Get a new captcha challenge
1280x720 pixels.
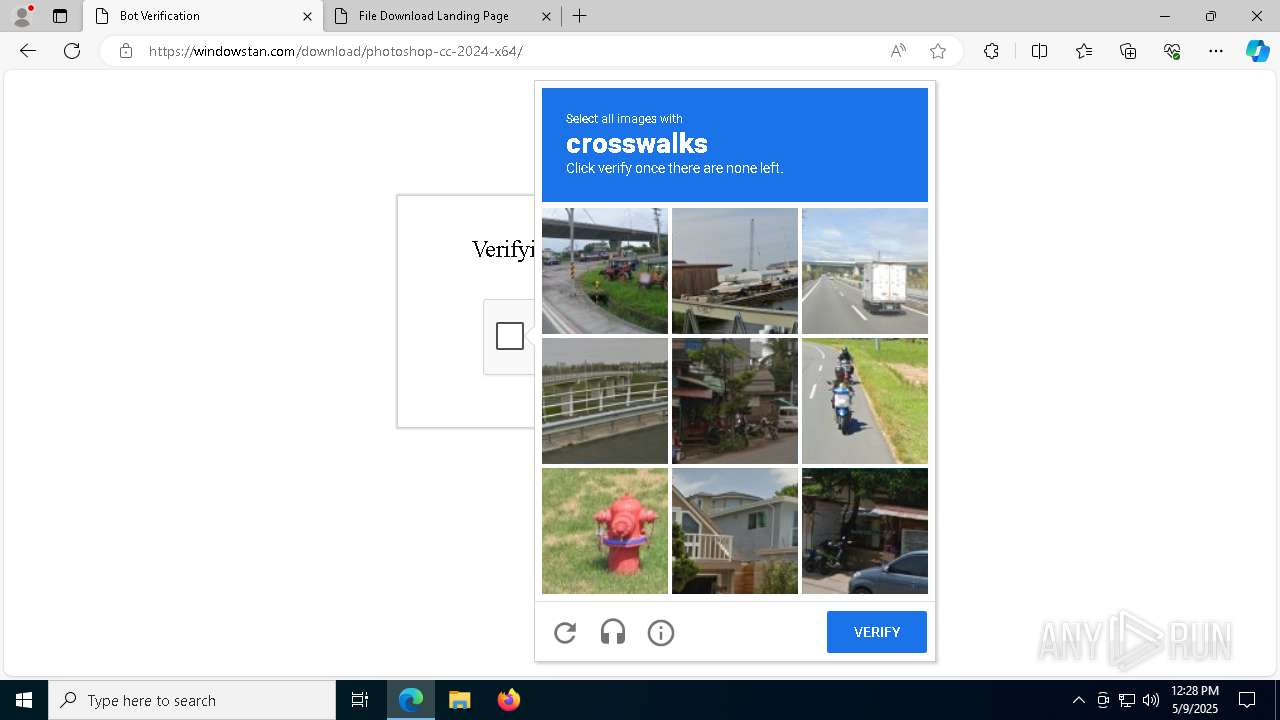click(565, 632)
